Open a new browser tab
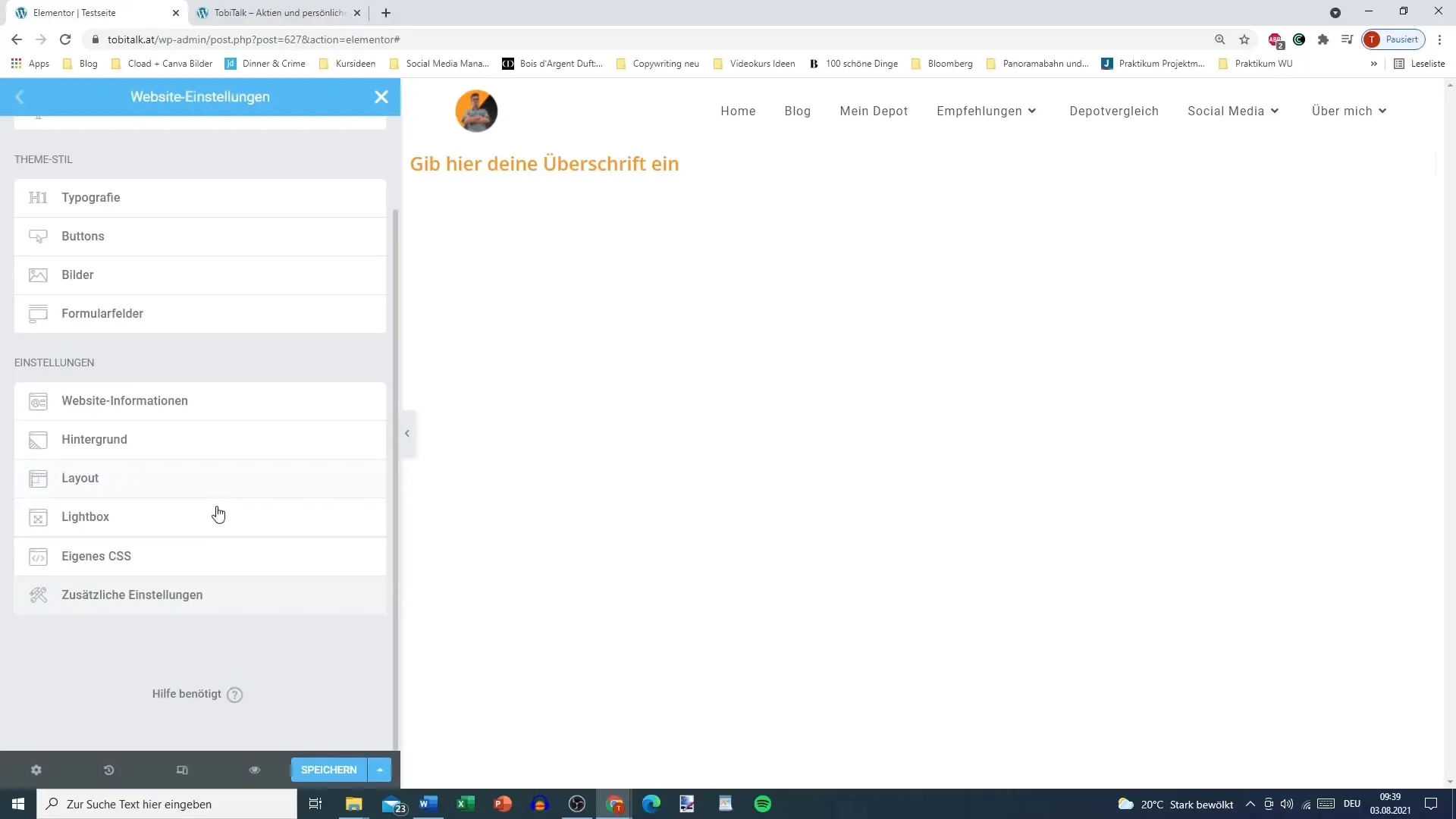The width and height of the screenshot is (1456, 819). 386,13
